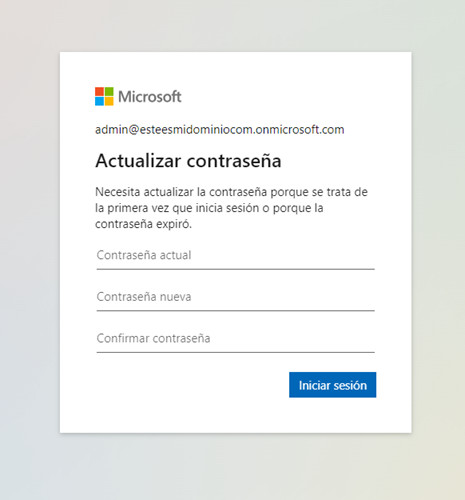Viewport: 465px width, 500px height.
Task: Select the admin email address text
Action: pos(220,129)
